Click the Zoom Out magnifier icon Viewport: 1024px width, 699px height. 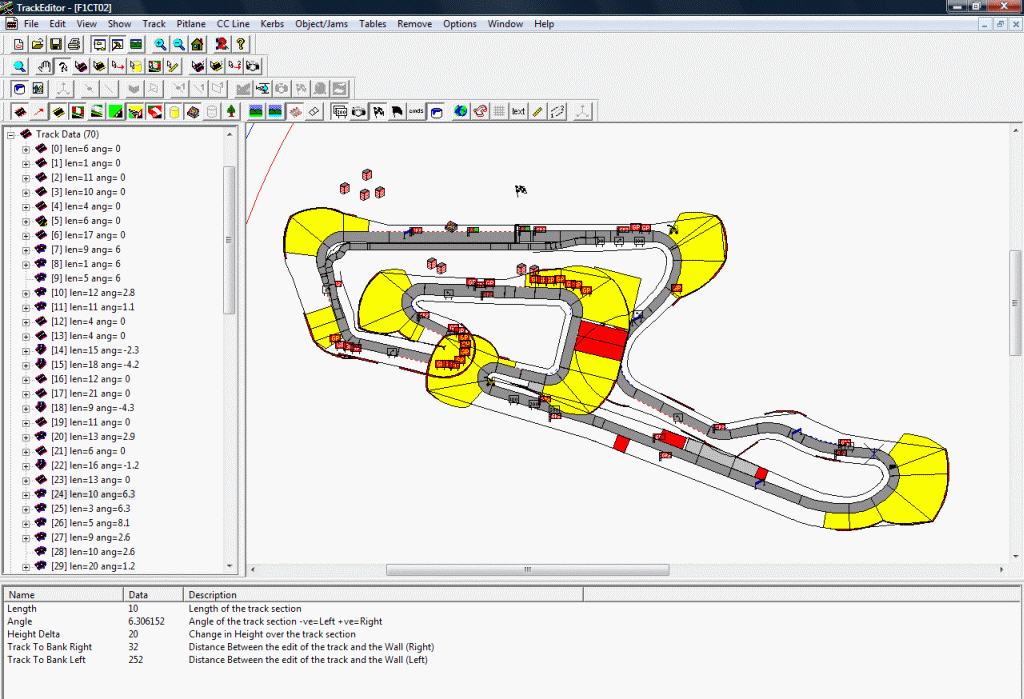tap(178, 44)
